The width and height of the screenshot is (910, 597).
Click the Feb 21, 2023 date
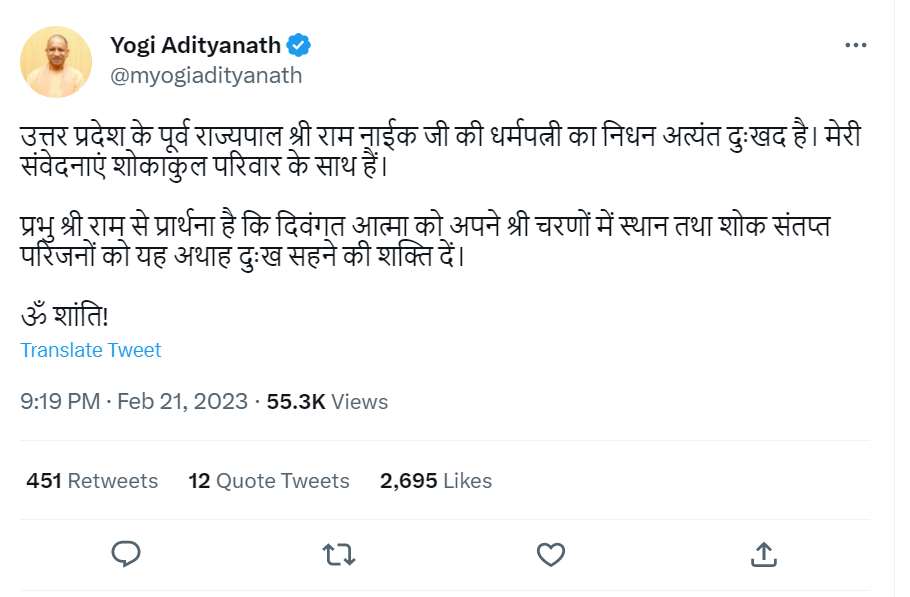(182, 402)
